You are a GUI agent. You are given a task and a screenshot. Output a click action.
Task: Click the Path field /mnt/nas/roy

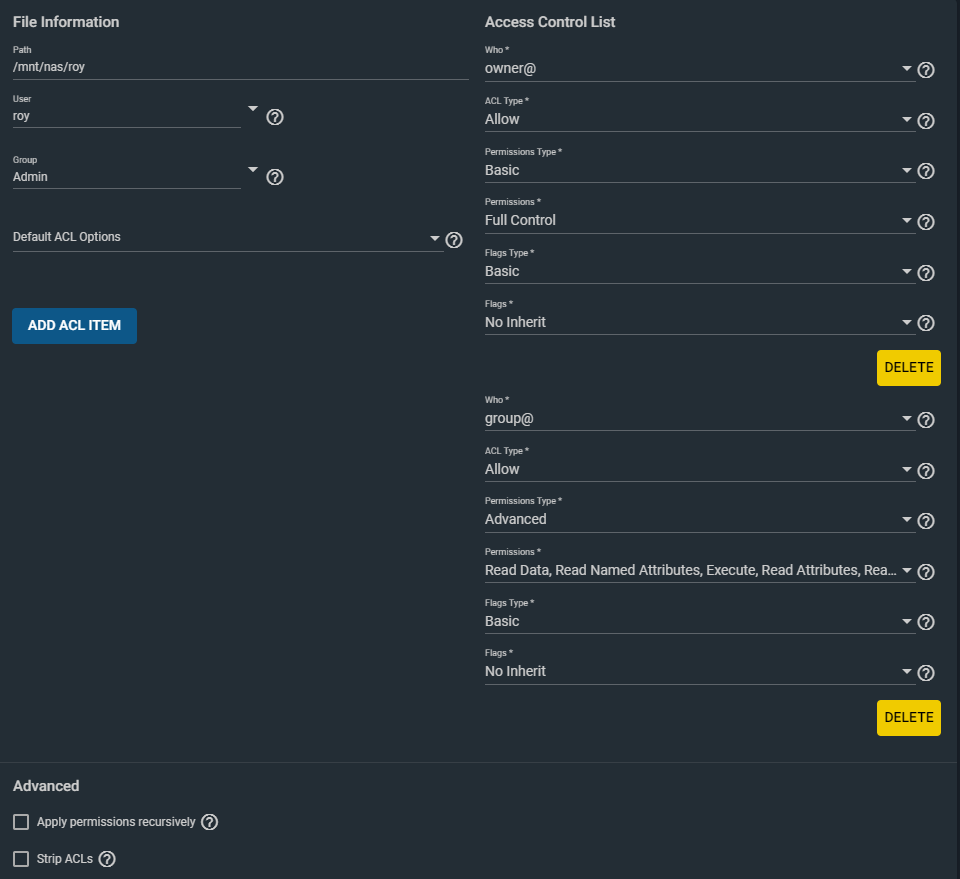[x=241, y=67]
